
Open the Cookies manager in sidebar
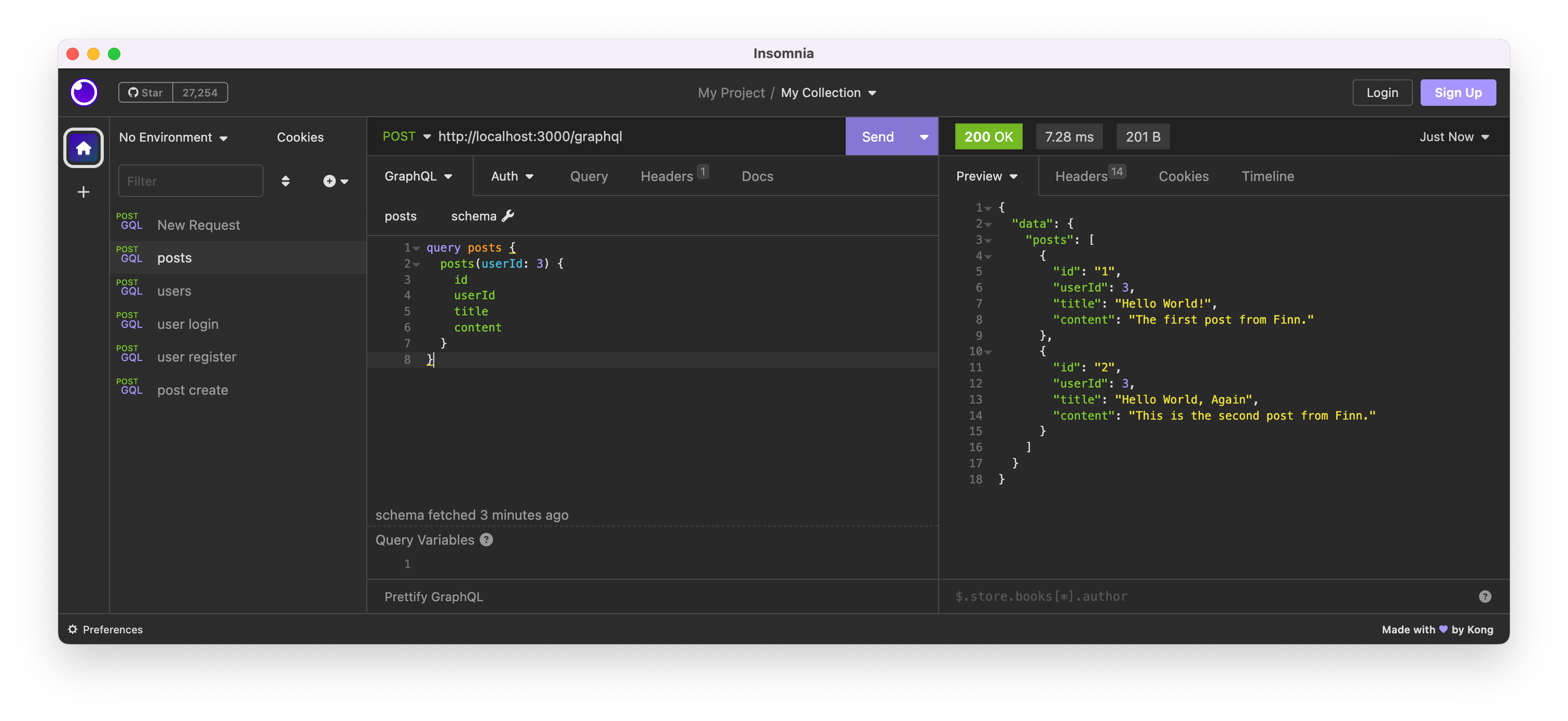300,137
